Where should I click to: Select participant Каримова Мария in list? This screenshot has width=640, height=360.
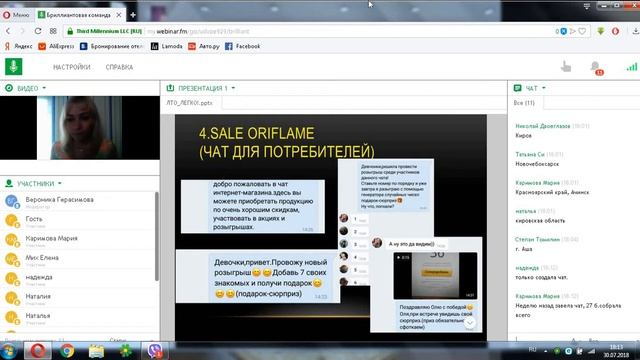click(x=78, y=240)
